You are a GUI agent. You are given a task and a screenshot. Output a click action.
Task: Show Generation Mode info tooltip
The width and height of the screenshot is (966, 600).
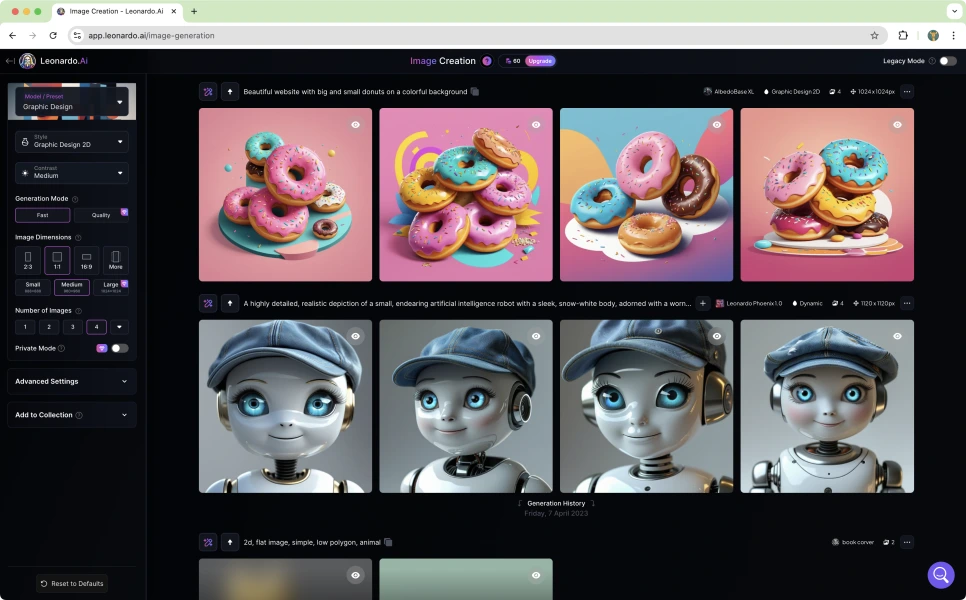coord(75,199)
